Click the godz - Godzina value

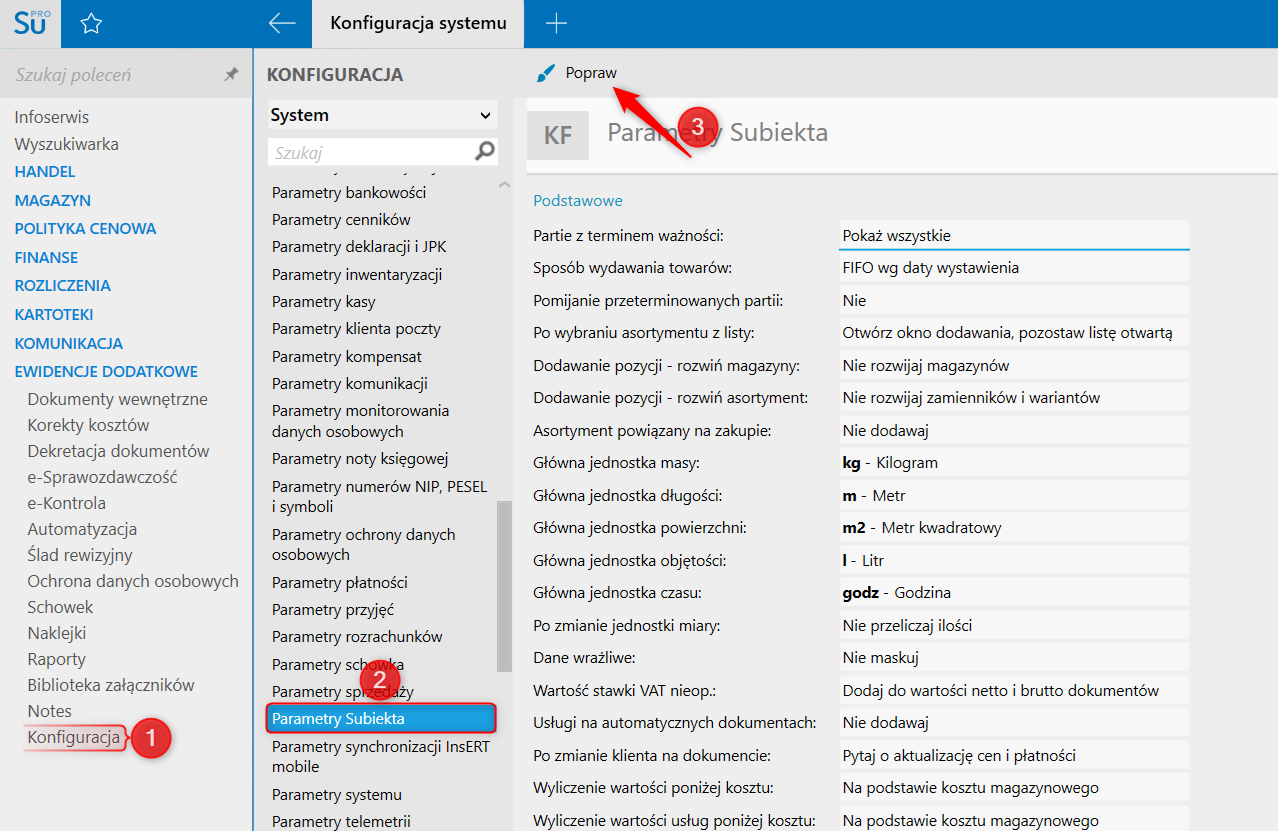[x=1014, y=592]
